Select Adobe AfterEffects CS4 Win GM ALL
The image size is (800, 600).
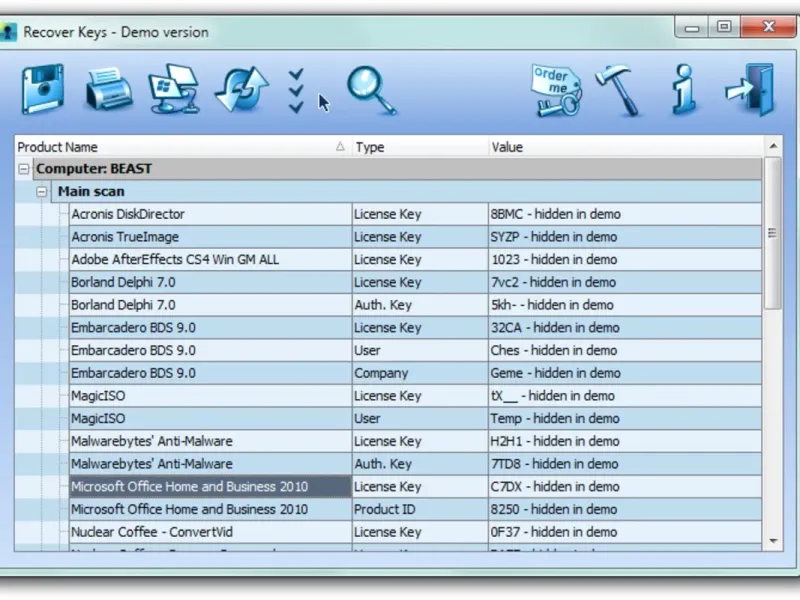pyautogui.click(x=175, y=260)
